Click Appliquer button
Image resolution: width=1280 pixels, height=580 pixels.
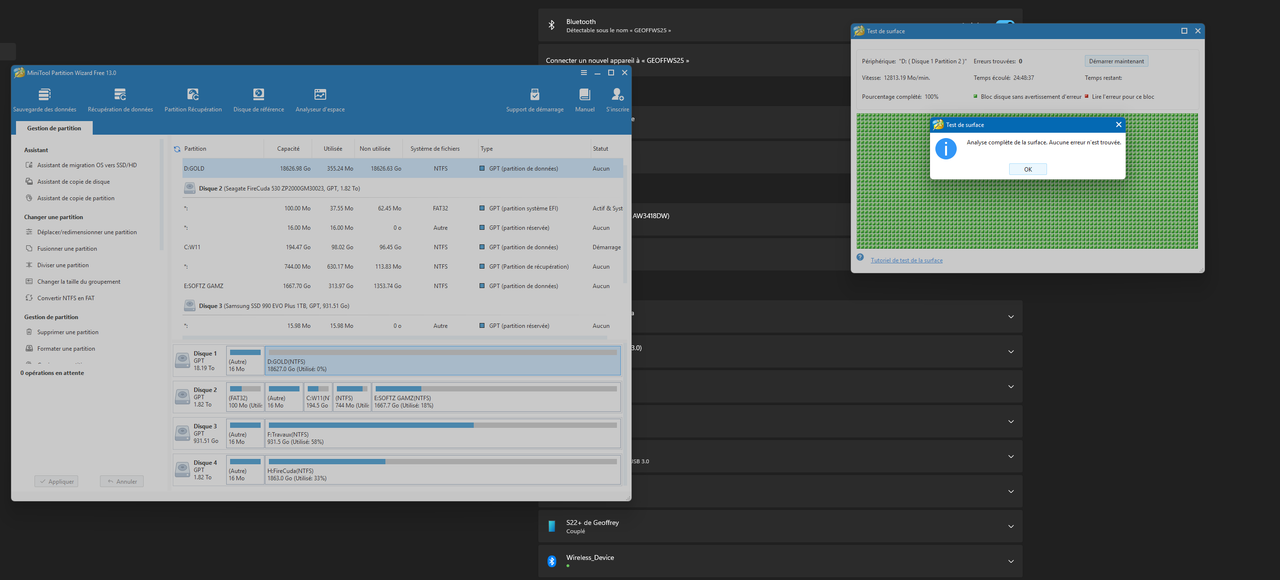[x=56, y=481]
